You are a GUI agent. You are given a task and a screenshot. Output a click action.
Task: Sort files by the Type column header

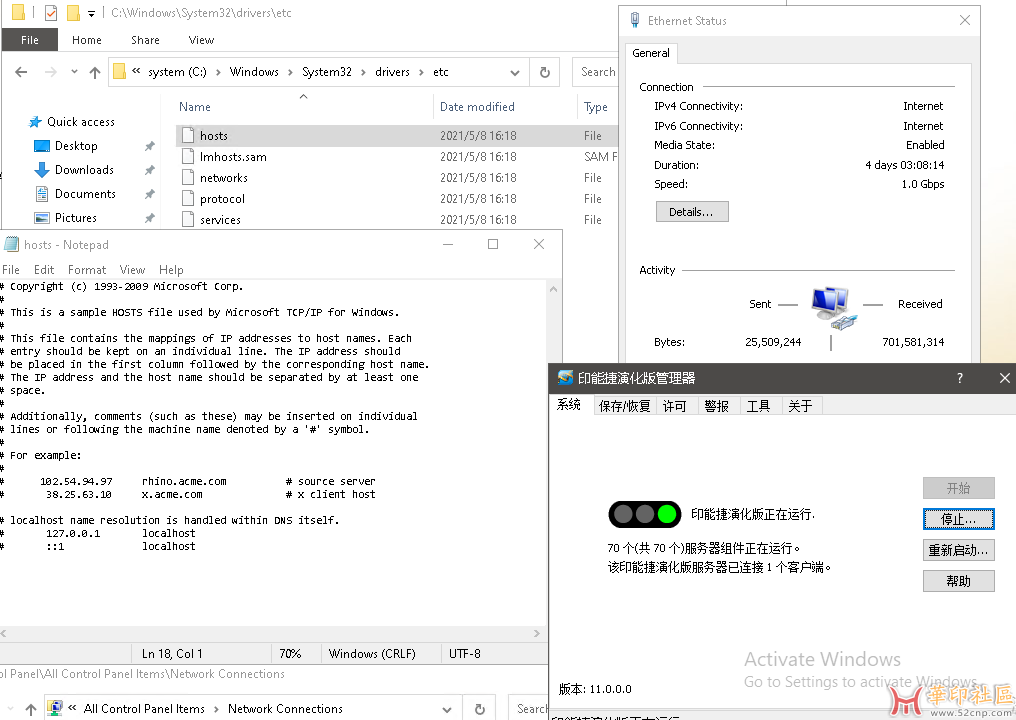point(595,107)
